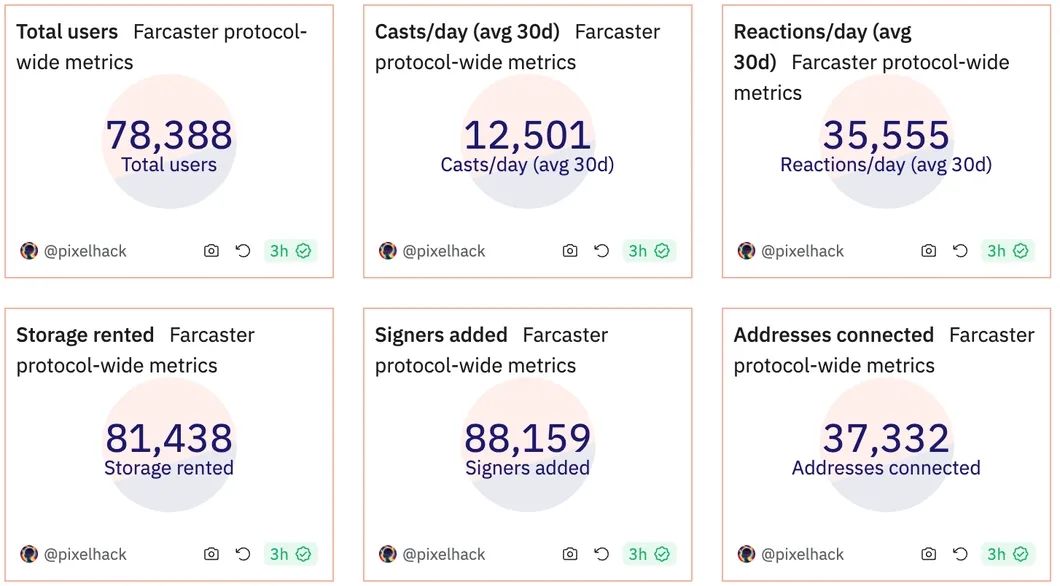Viewport: 1060px width, 586px height.
Task: Click camera icon on Reactions/day card
Action: (x=929, y=251)
